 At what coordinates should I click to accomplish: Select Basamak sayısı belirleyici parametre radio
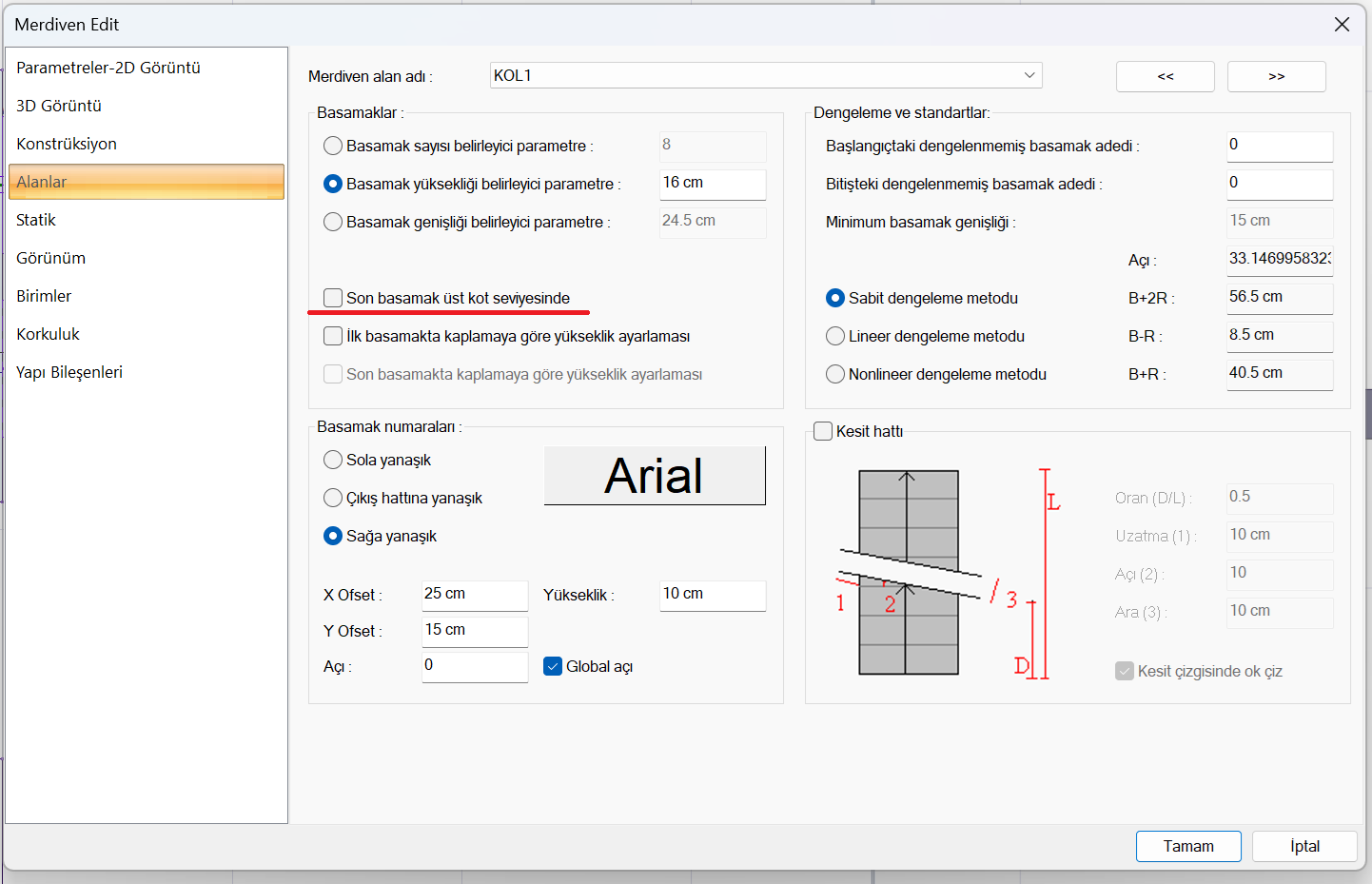(333, 146)
